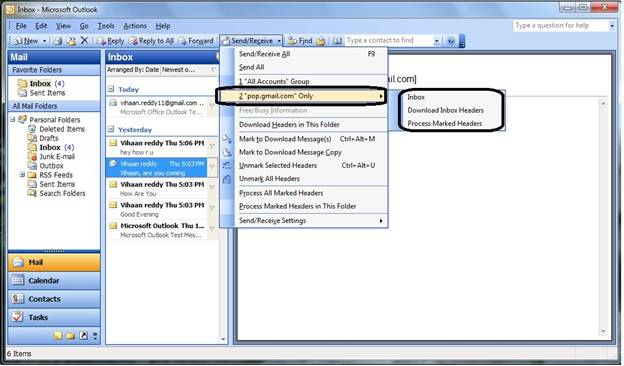Click the "Type a question for help" box
The width and height of the screenshot is (624, 366).
coord(561,25)
